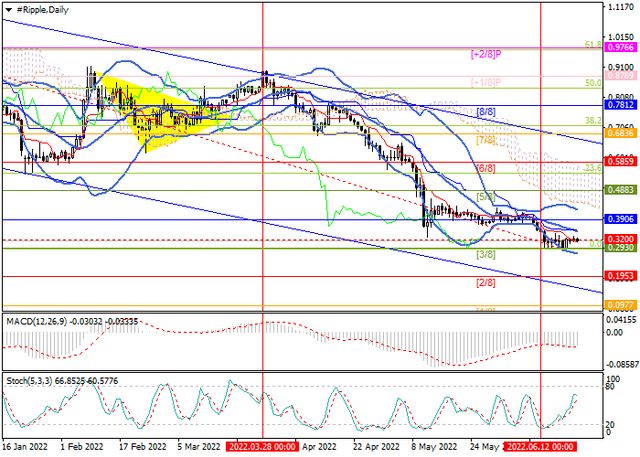Select the [7/8] Murrey level label

486,140
